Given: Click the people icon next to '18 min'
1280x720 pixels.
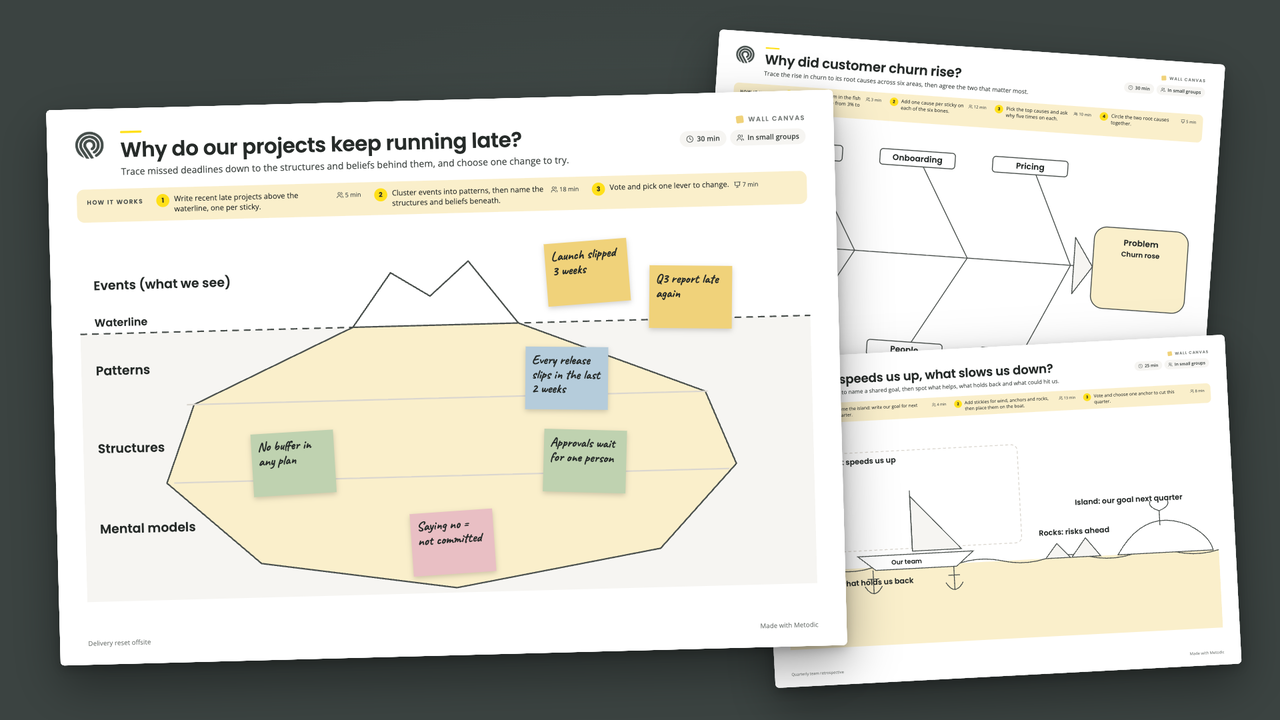Looking at the screenshot, I should [x=554, y=188].
